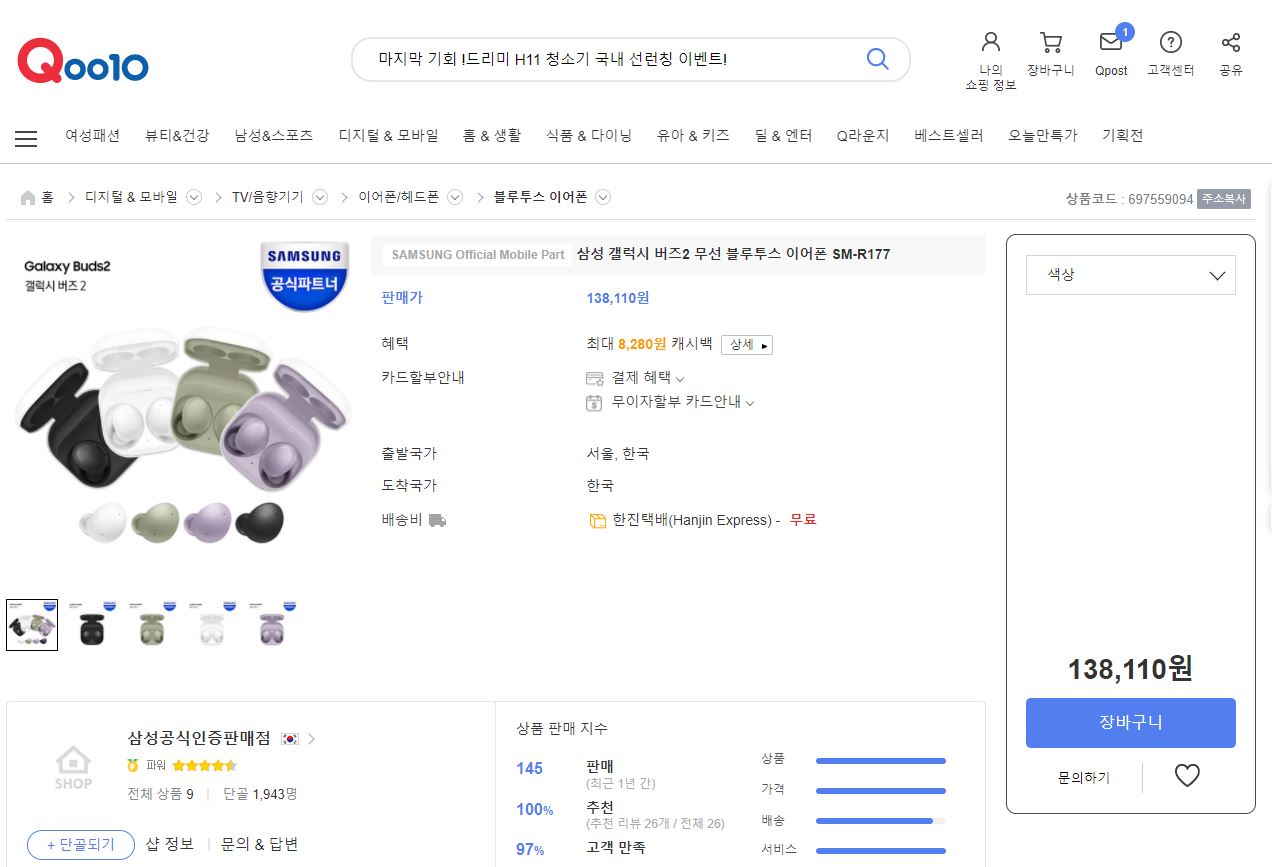Viewport: 1272px width, 867px height.
Task: Click the 서비스 score bar
Action: 881,851
